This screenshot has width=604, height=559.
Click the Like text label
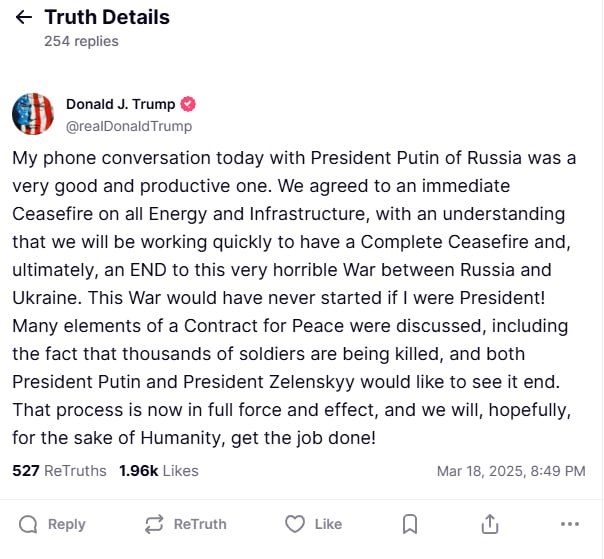click(328, 524)
